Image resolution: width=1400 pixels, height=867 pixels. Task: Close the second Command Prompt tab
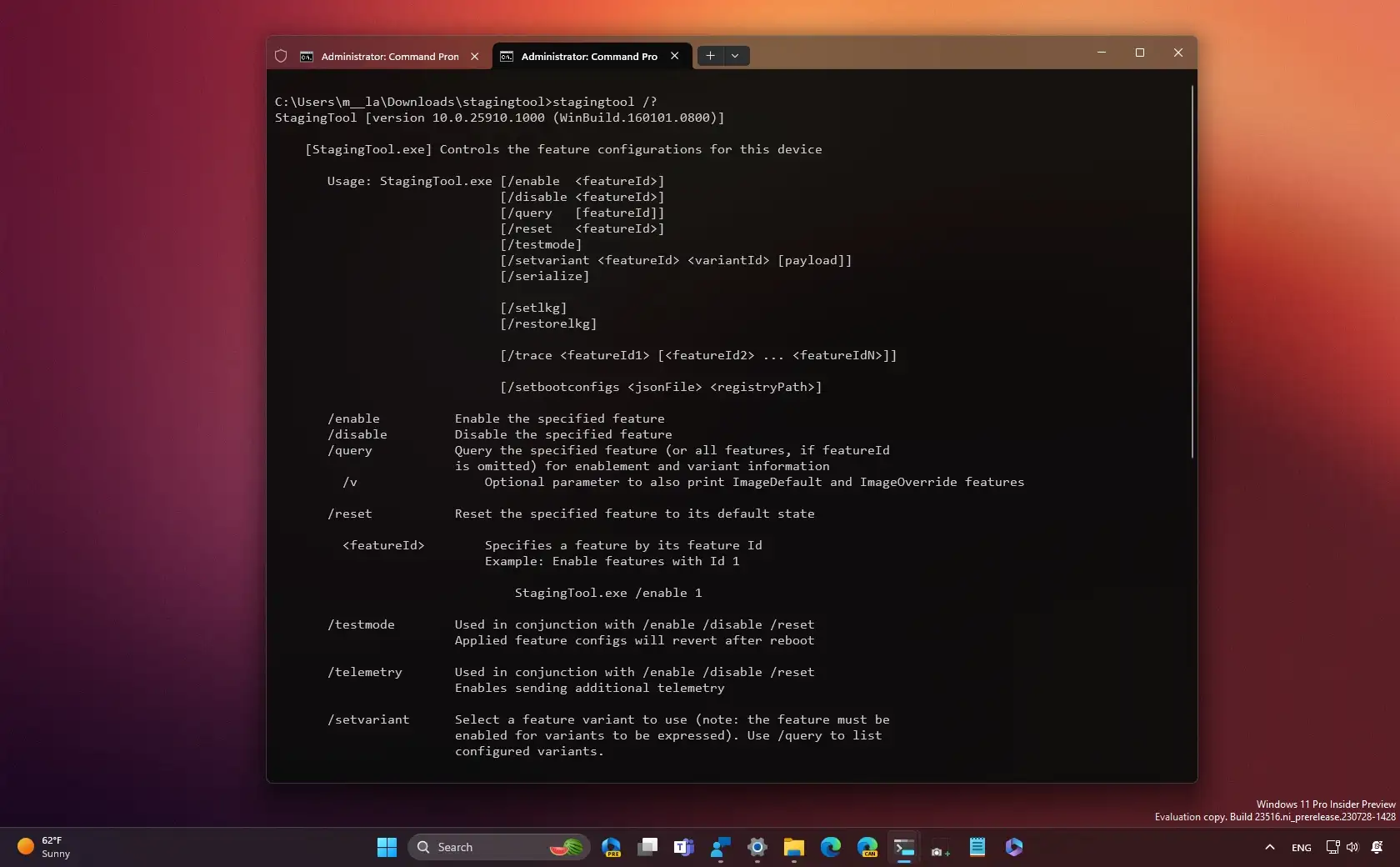point(675,56)
